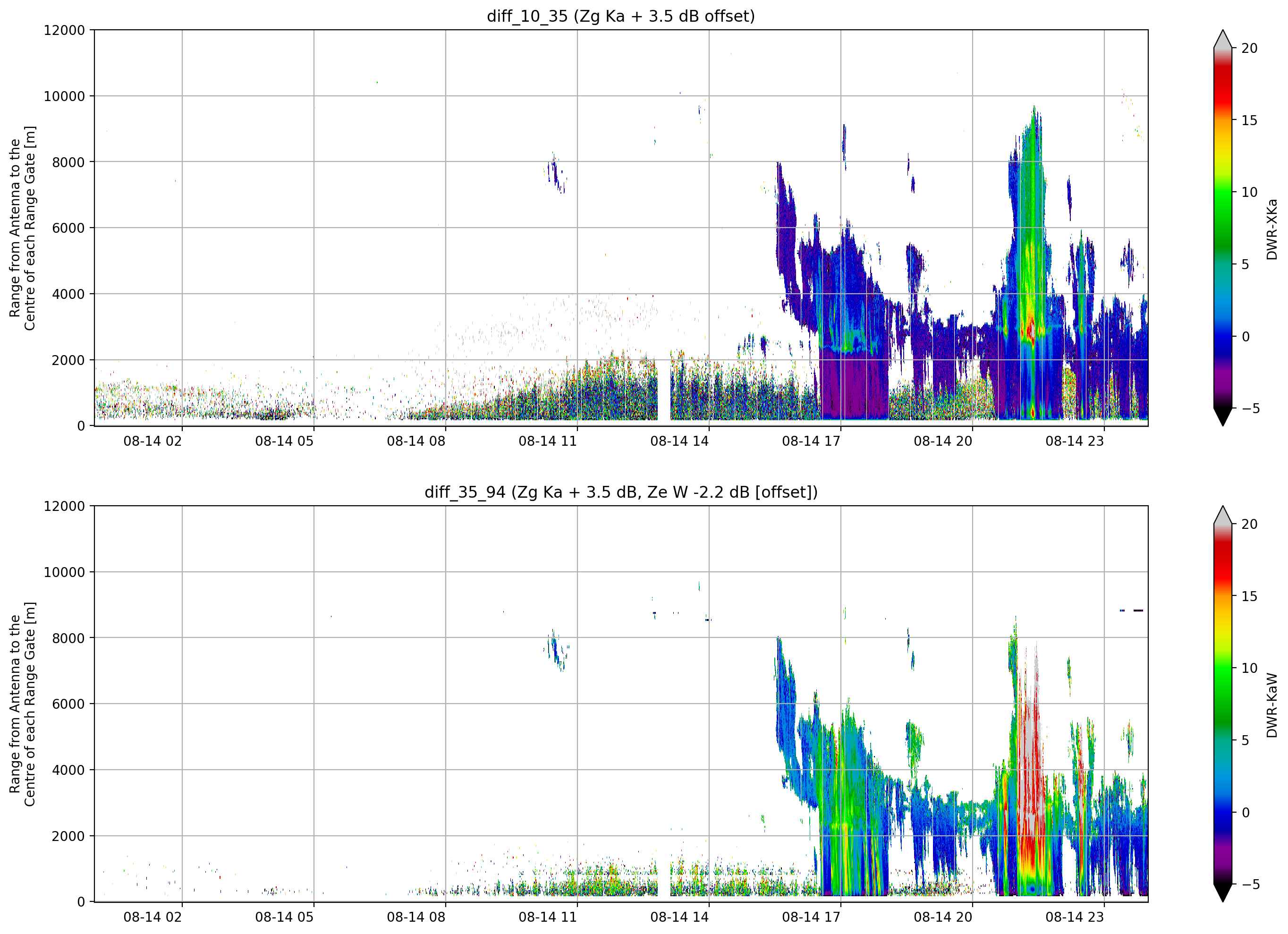
Task: Click the DWR-KaW colorbar label
Action: (1271, 705)
